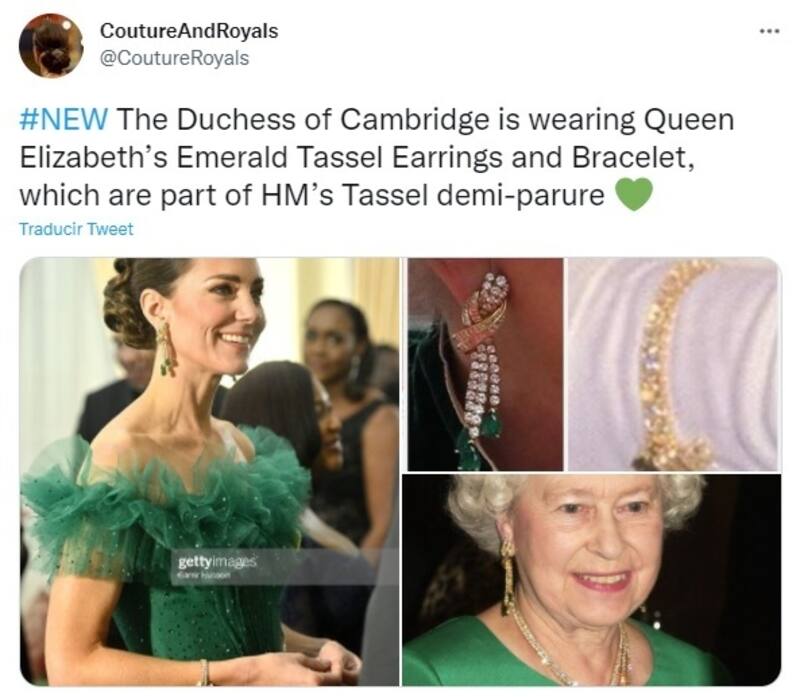Open the CoutureAndRoyals display name
This screenshot has width=800, height=697.
[189, 31]
